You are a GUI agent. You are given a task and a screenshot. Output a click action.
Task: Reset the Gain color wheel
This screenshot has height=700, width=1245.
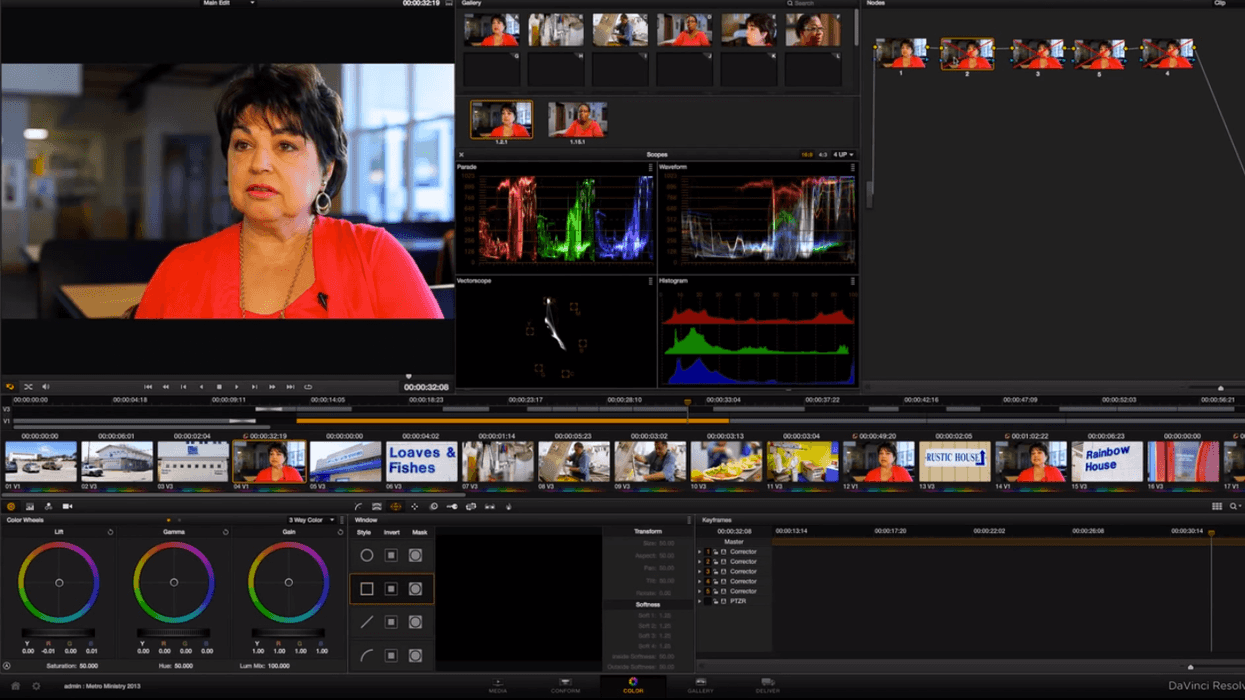tap(340, 532)
